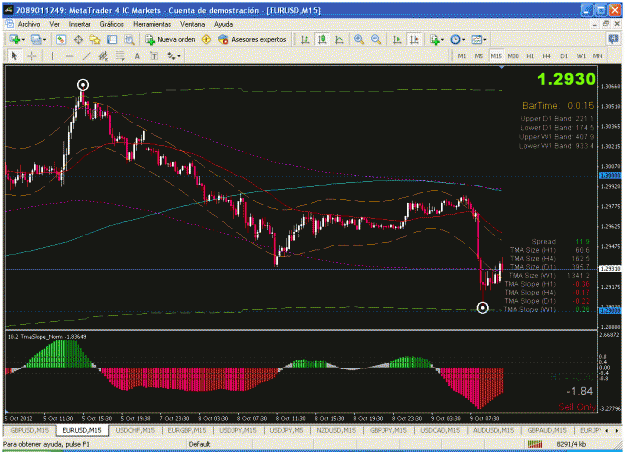Open the Strategy Tester magnifier icon
The image size is (625, 452).
129,39
